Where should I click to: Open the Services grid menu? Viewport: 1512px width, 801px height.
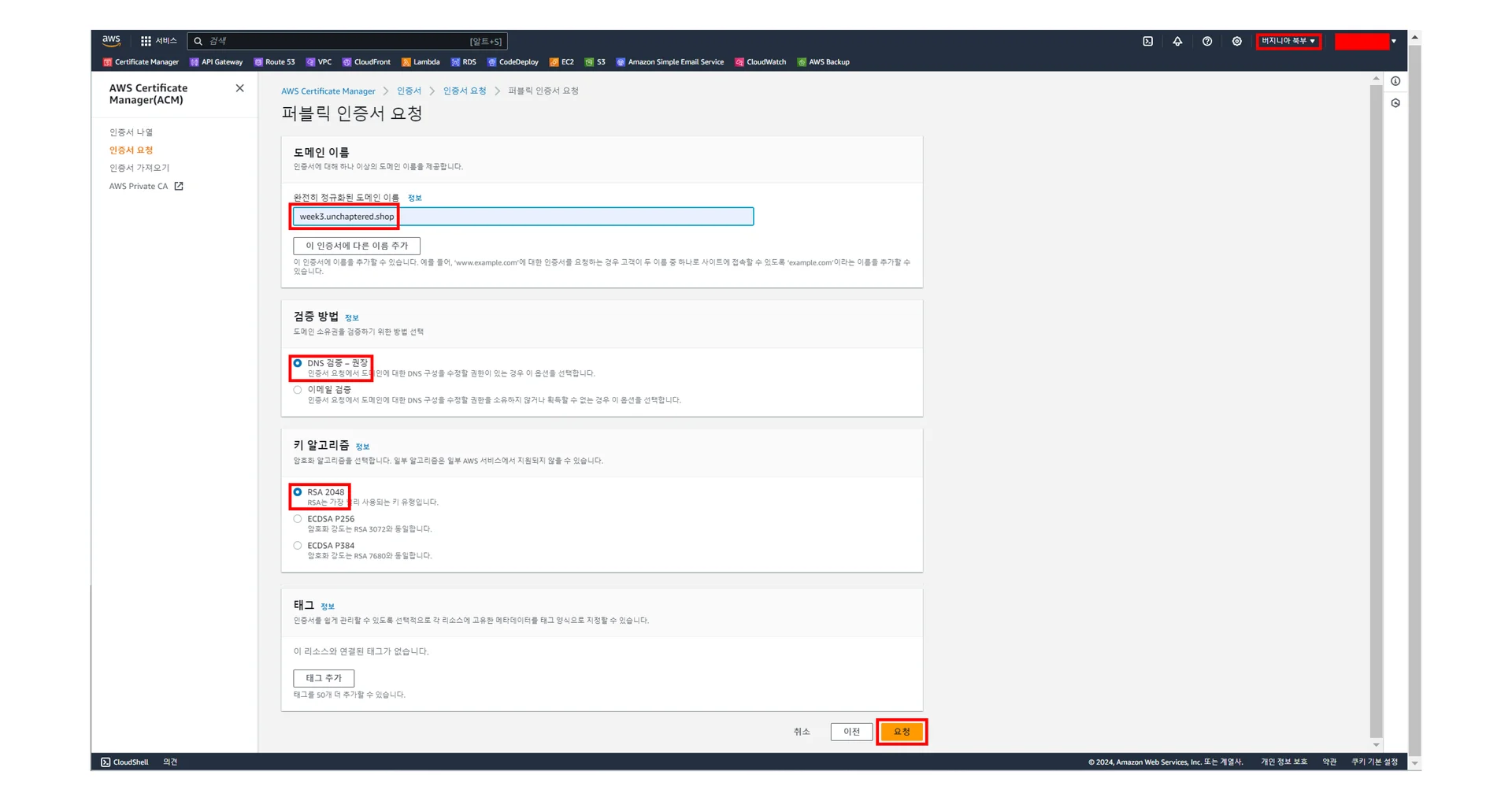tap(158, 41)
